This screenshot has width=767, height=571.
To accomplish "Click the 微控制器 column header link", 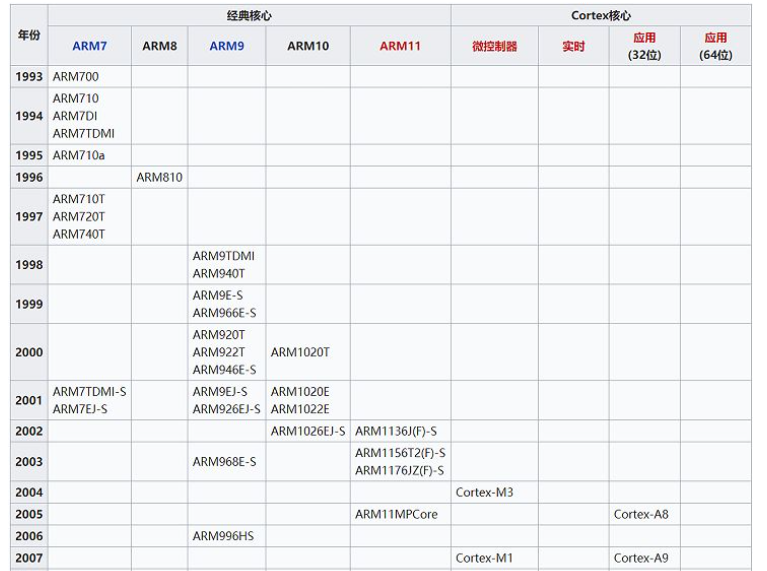I will click(x=494, y=46).
